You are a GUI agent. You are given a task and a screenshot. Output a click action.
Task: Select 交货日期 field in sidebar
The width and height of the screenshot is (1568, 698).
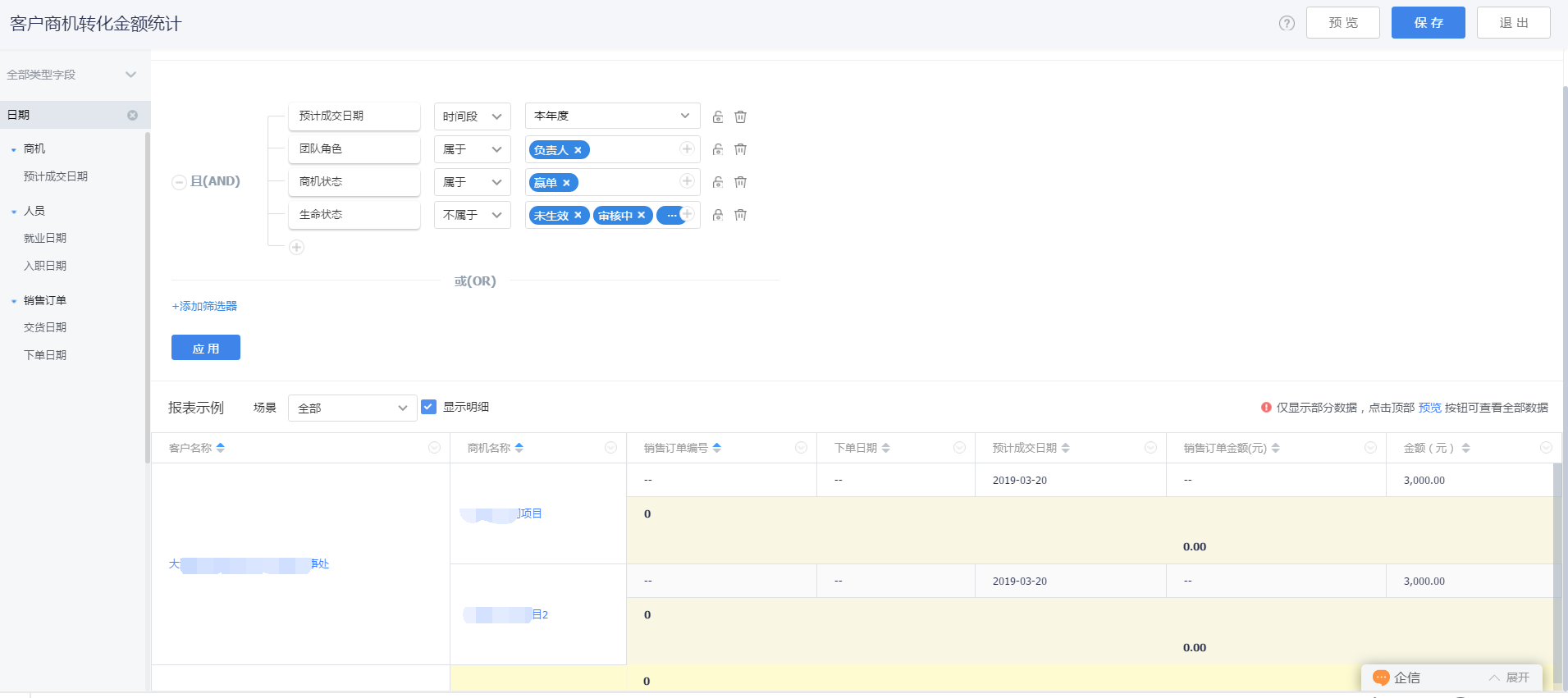pyautogui.click(x=45, y=327)
